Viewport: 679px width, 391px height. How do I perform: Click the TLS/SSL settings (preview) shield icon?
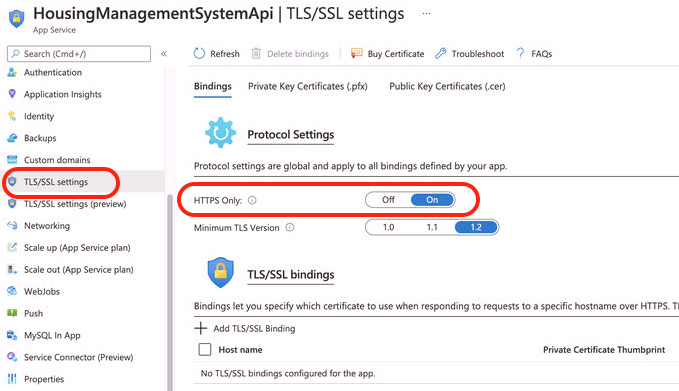[12, 204]
